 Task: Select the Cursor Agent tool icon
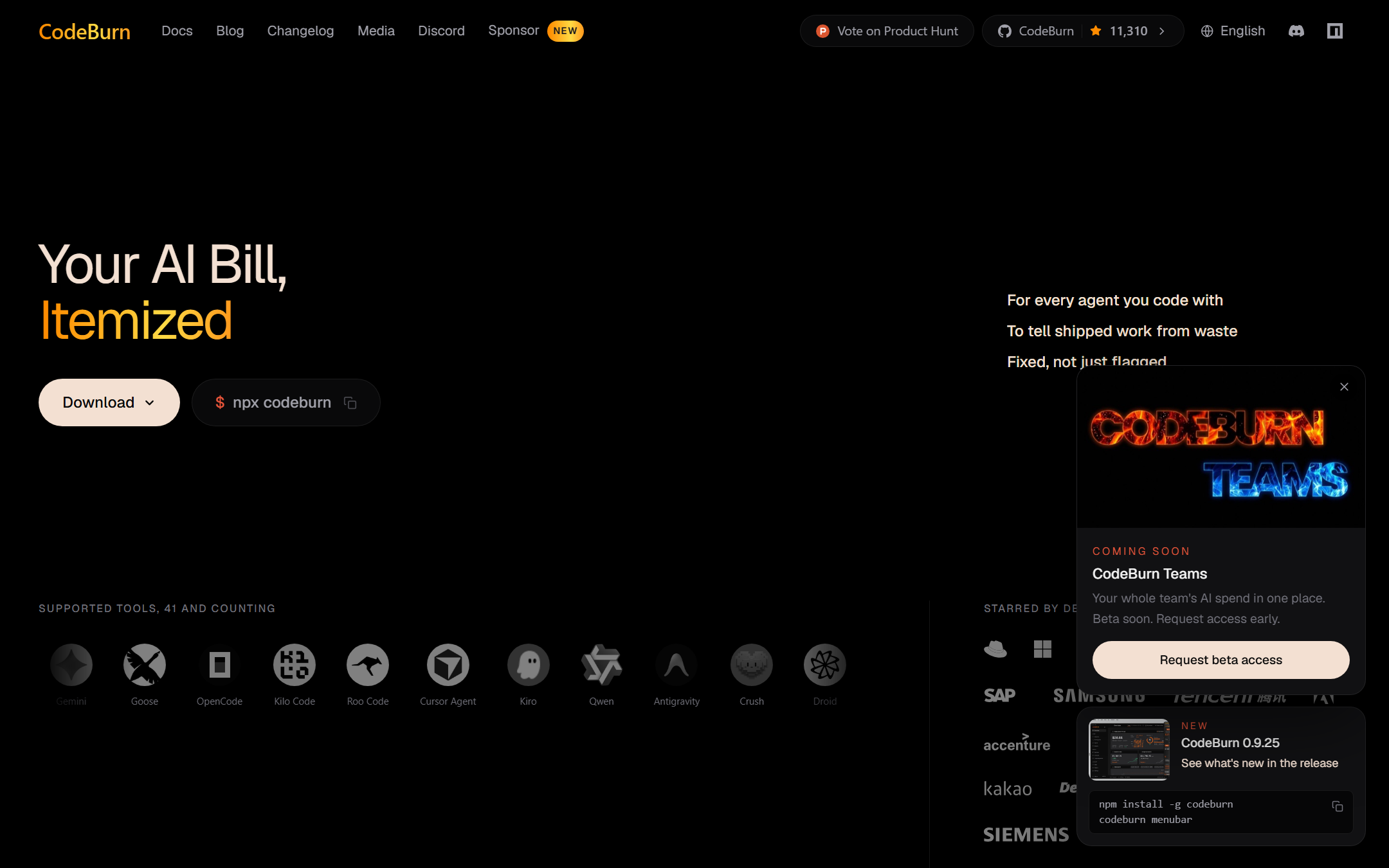point(448,665)
